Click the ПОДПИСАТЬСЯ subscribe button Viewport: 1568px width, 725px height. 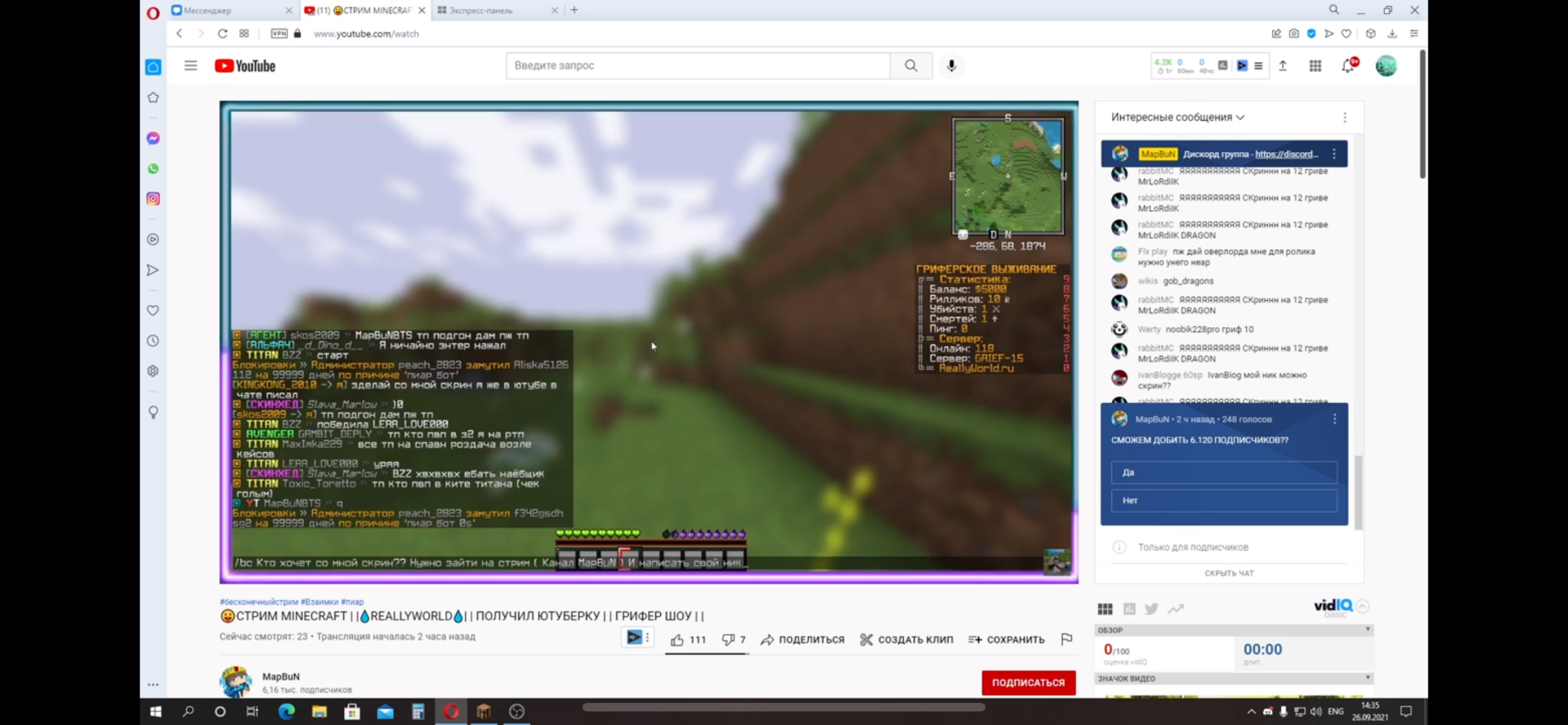click(1028, 682)
